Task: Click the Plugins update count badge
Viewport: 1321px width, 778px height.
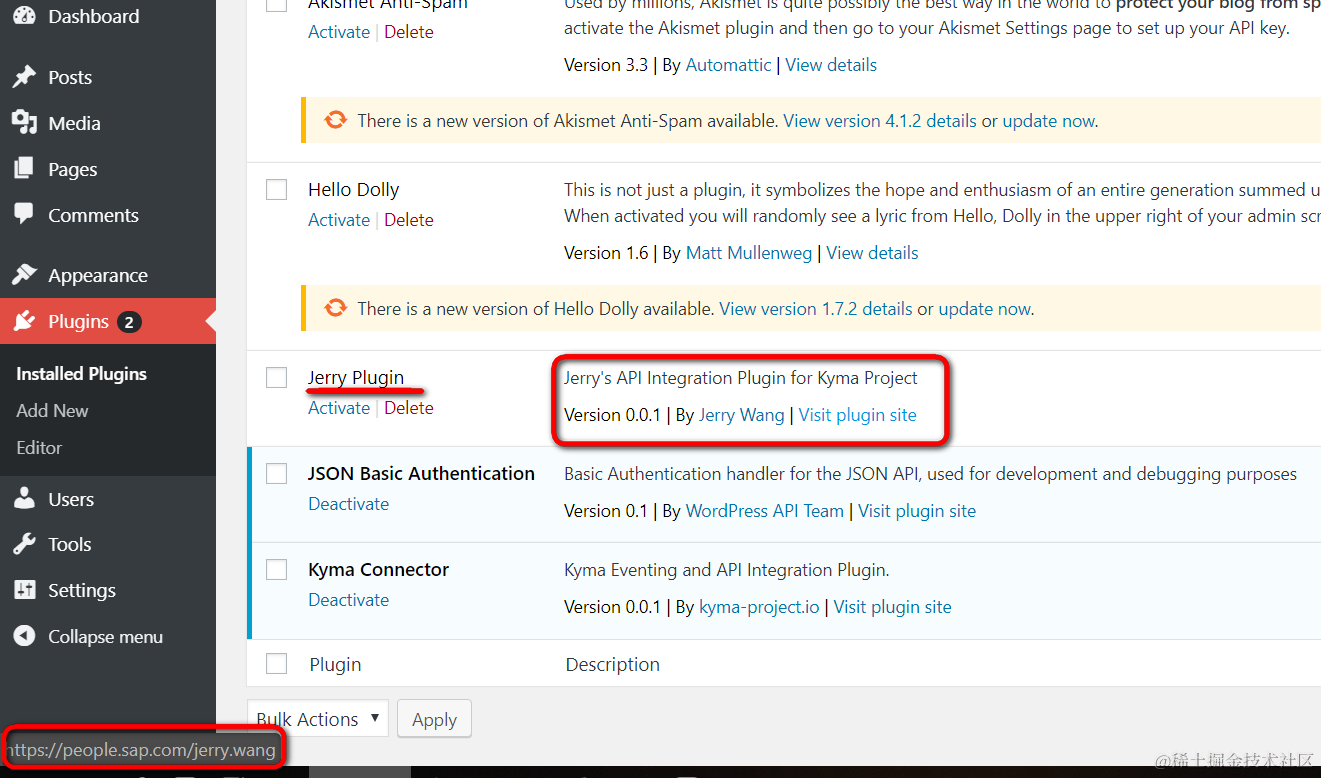Action: point(129,322)
